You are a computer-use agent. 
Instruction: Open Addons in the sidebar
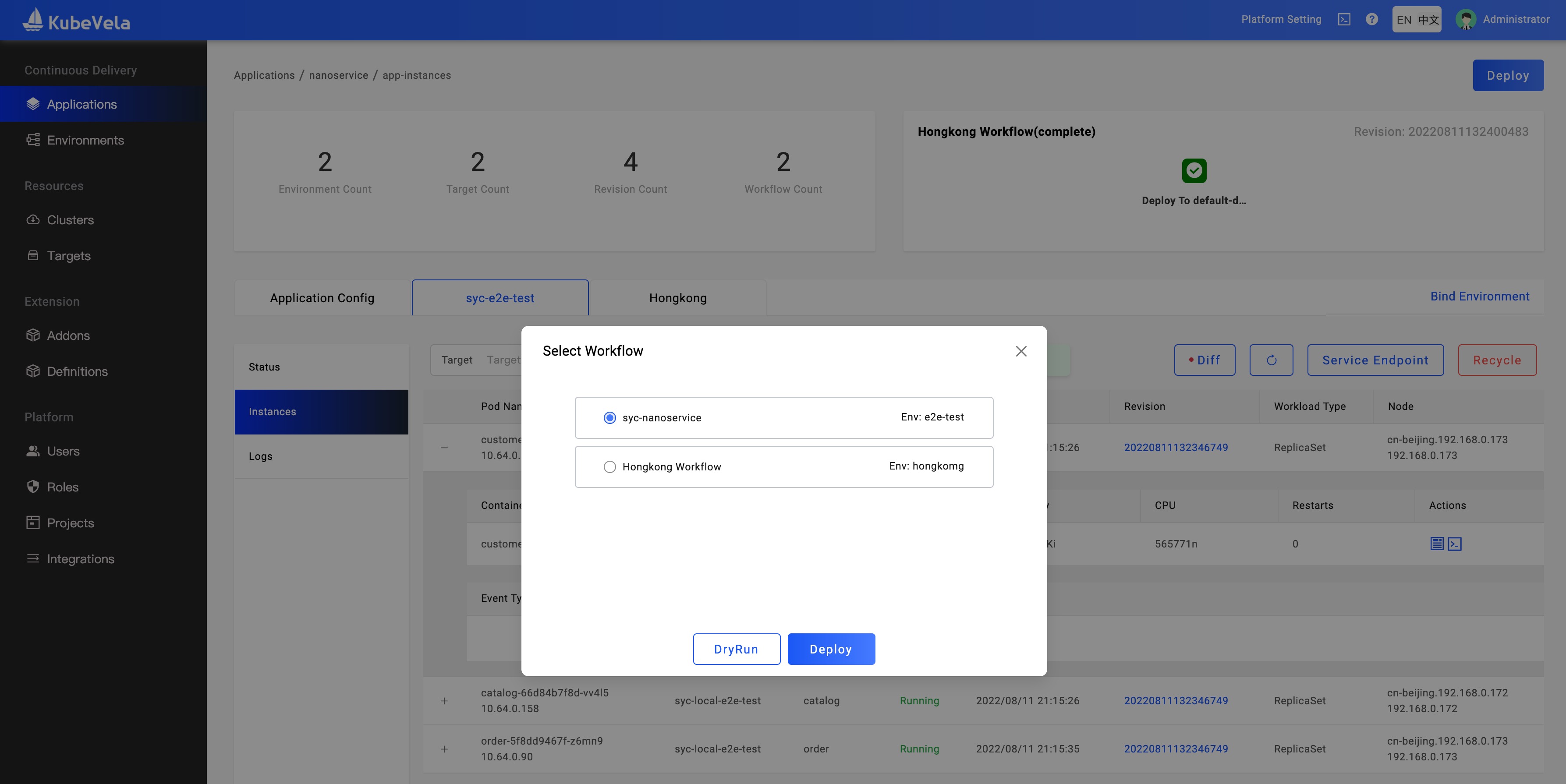[68, 335]
